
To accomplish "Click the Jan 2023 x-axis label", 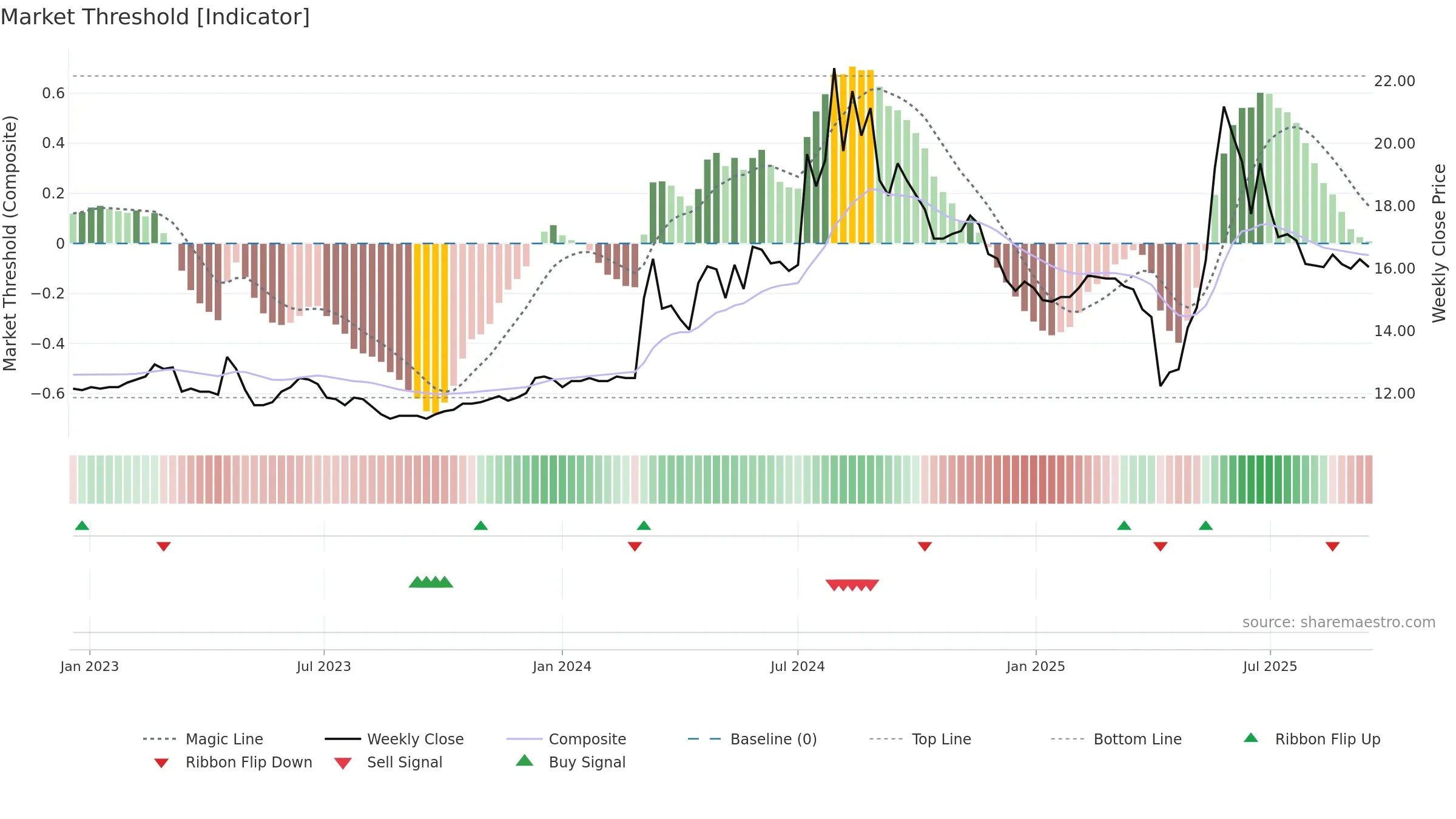I will pyautogui.click(x=90, y=666).
